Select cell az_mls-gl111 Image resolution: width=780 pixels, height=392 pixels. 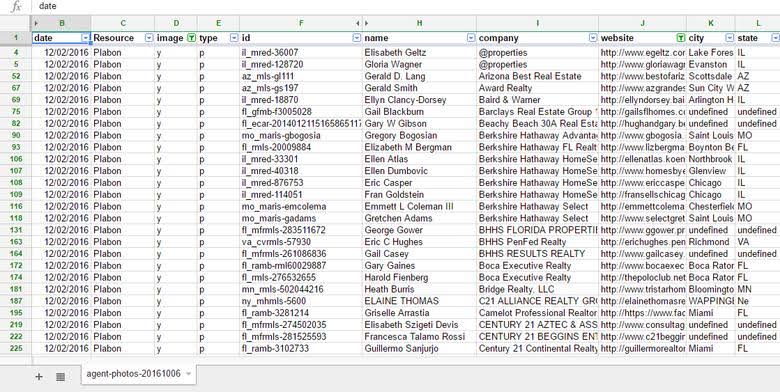(300, 76)
